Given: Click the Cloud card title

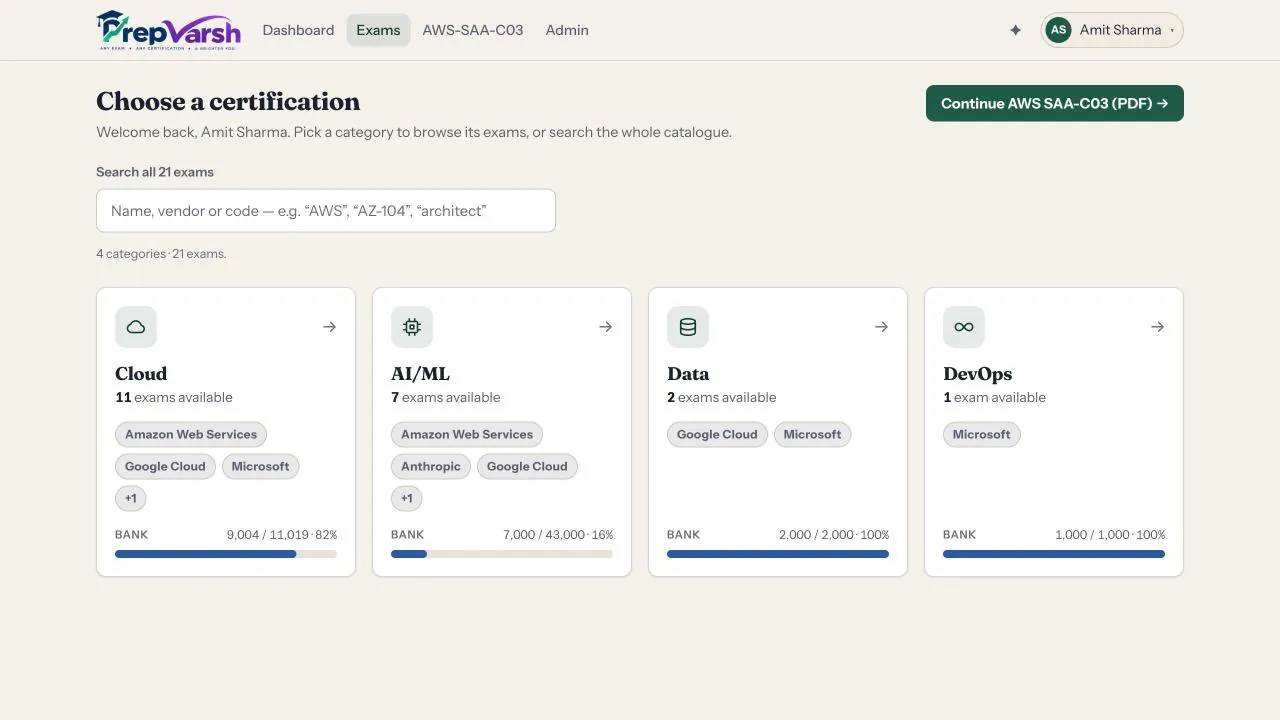Looking at the screenshot, I should 141,374.
